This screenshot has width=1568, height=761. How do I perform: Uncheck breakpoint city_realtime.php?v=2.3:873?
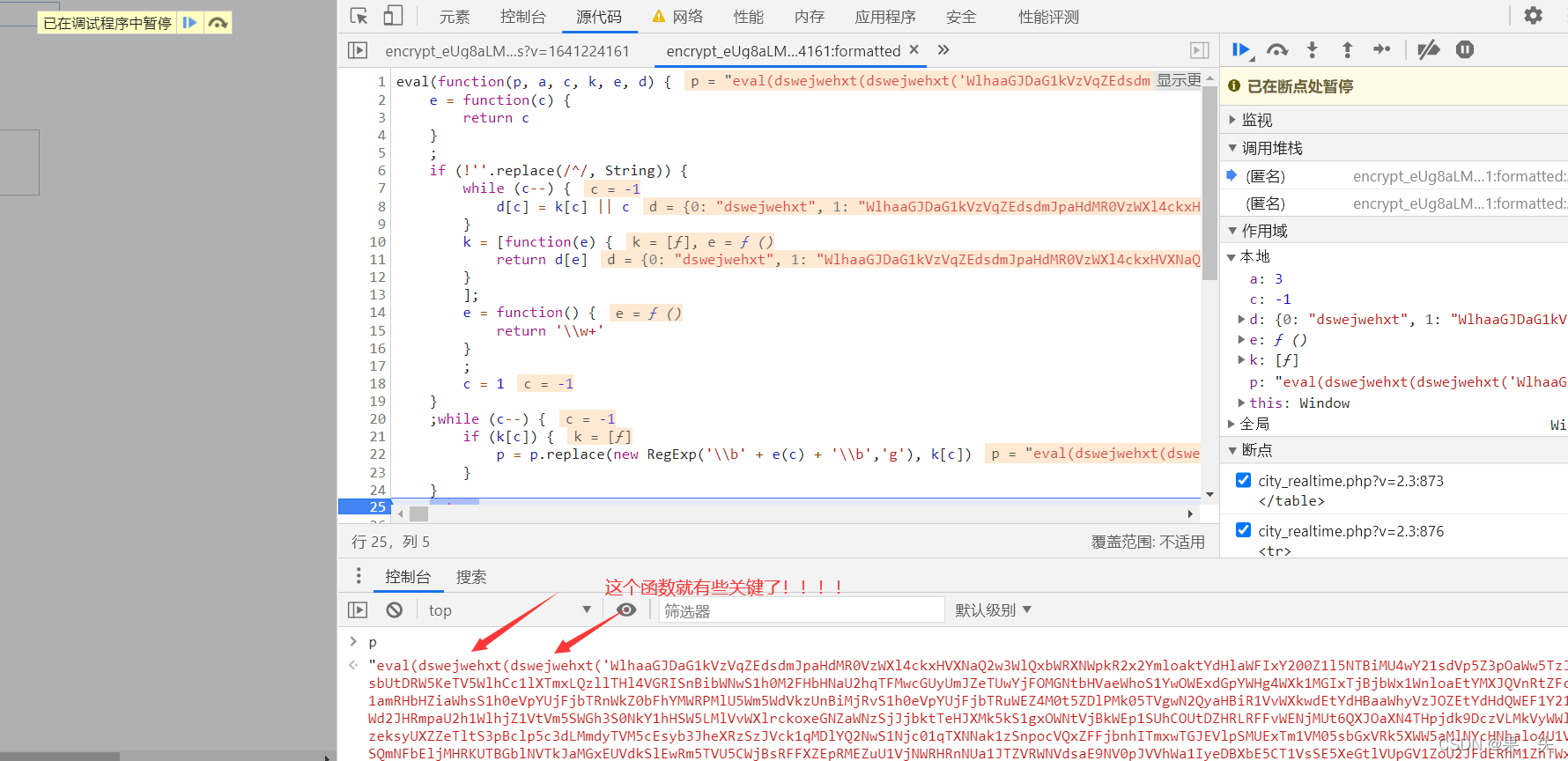tap(1243, 480)
